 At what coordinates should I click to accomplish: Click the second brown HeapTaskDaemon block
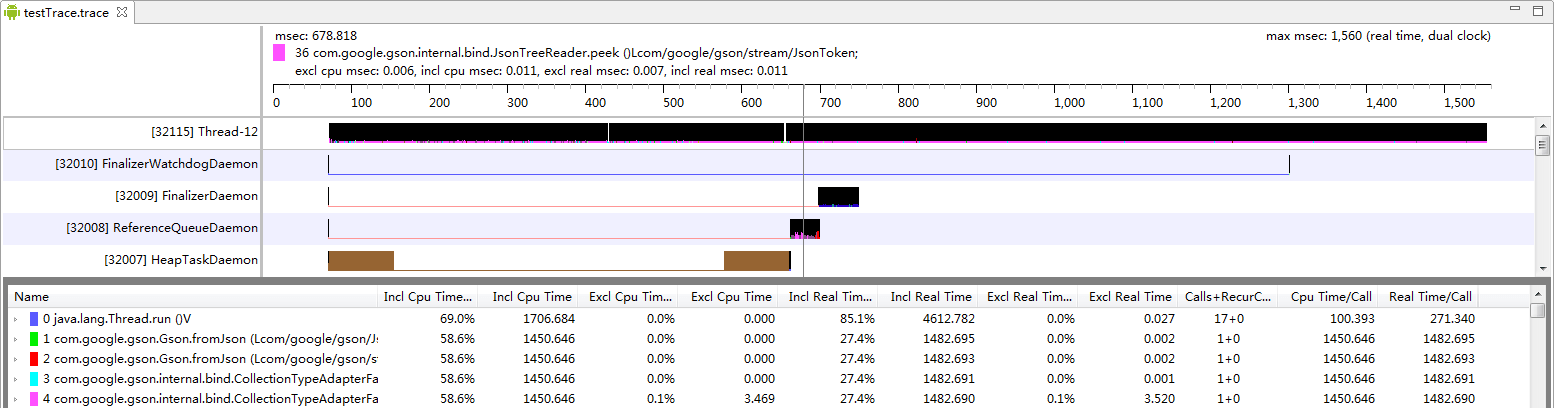pyautogui.click(x=757, y=260)
